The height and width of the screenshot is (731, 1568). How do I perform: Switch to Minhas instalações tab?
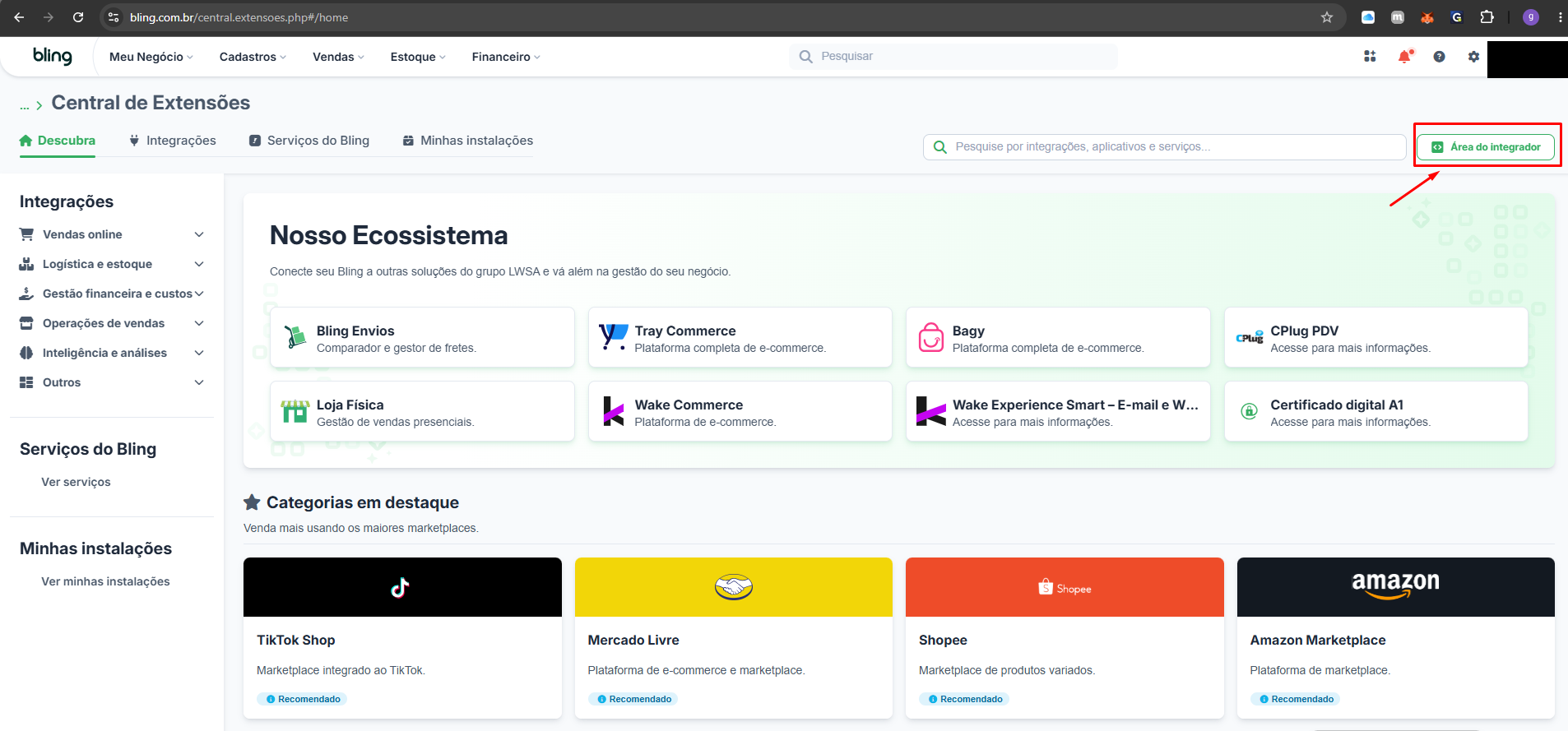point(468,141)
